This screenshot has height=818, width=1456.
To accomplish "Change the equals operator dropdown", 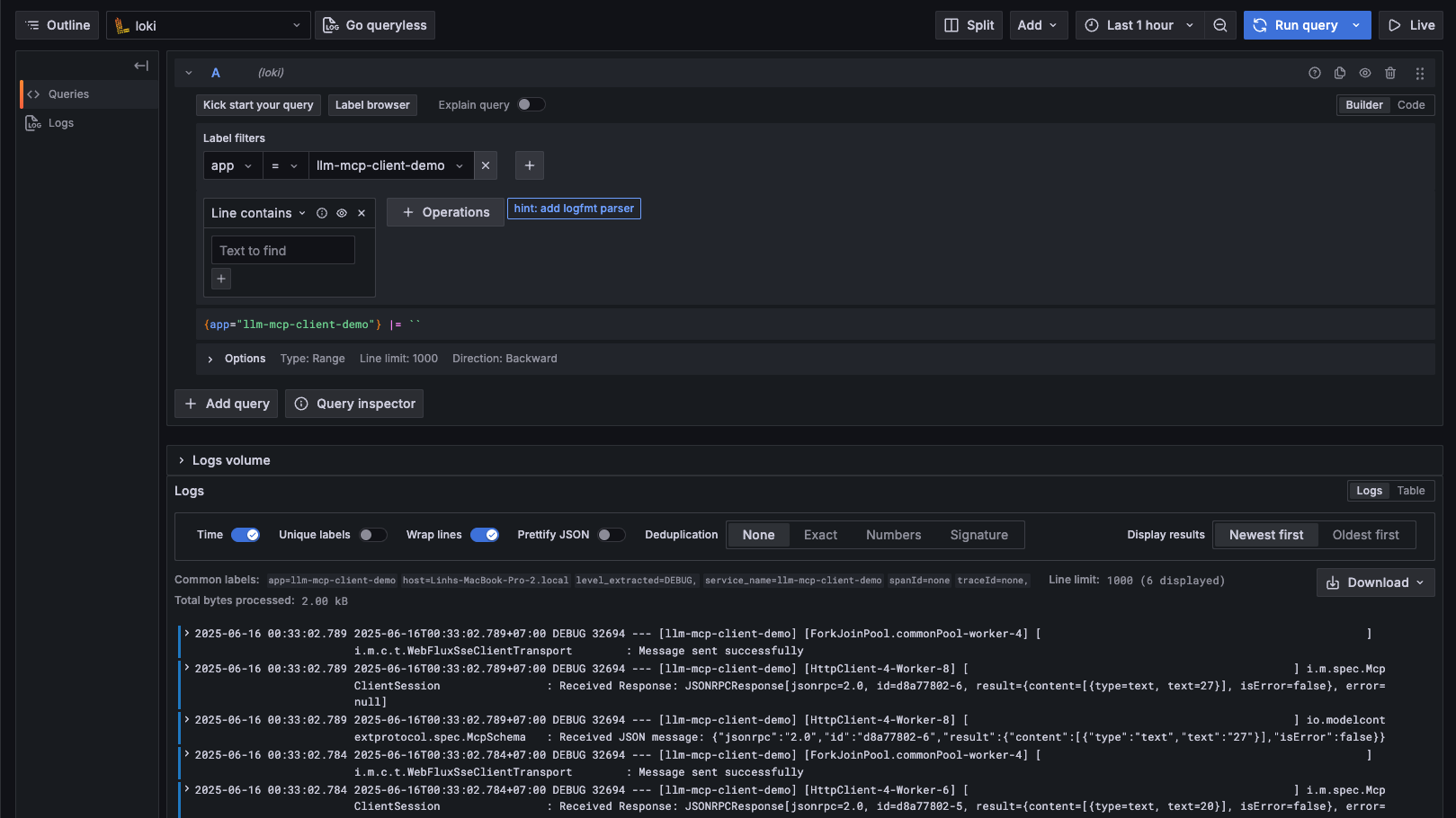I will click(x=285, y=165).
